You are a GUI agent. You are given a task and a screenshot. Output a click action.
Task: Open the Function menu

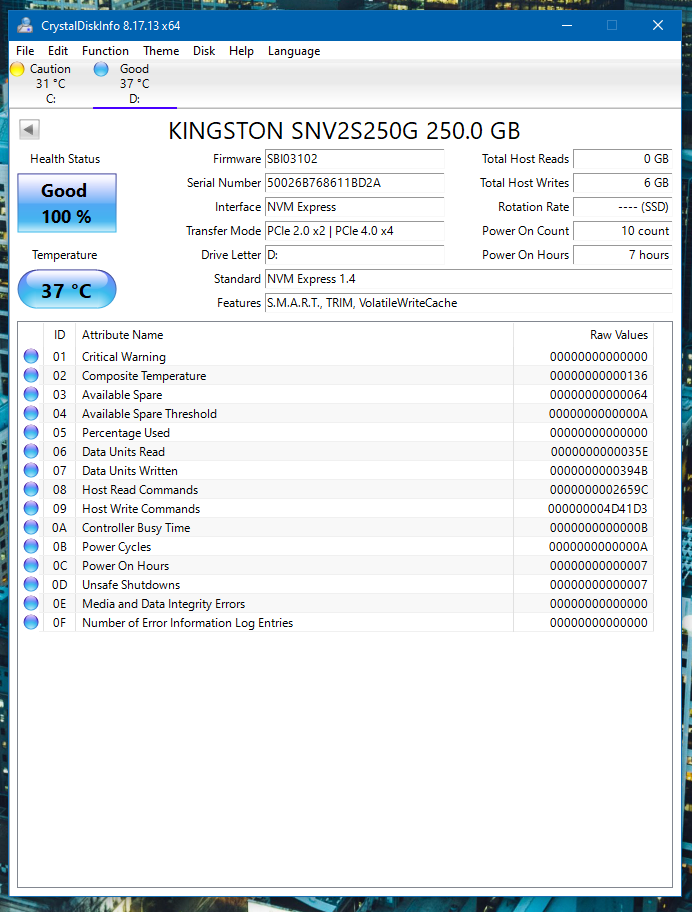point(105,51)
